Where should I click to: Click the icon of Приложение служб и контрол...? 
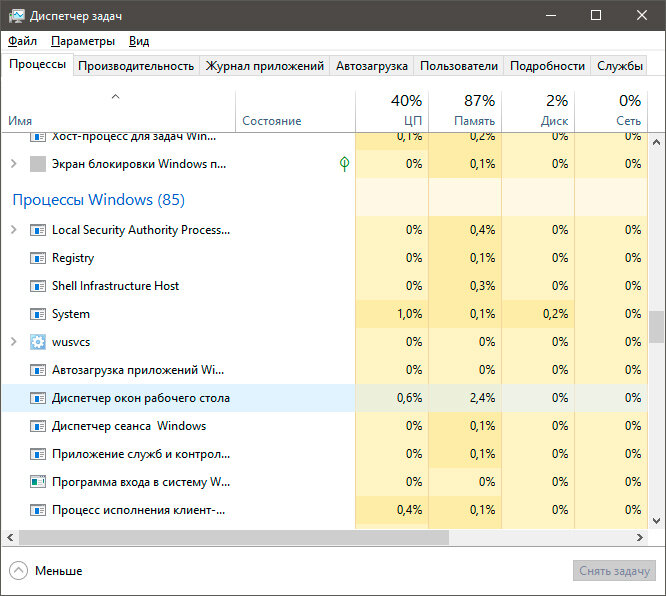click(38, 455)
